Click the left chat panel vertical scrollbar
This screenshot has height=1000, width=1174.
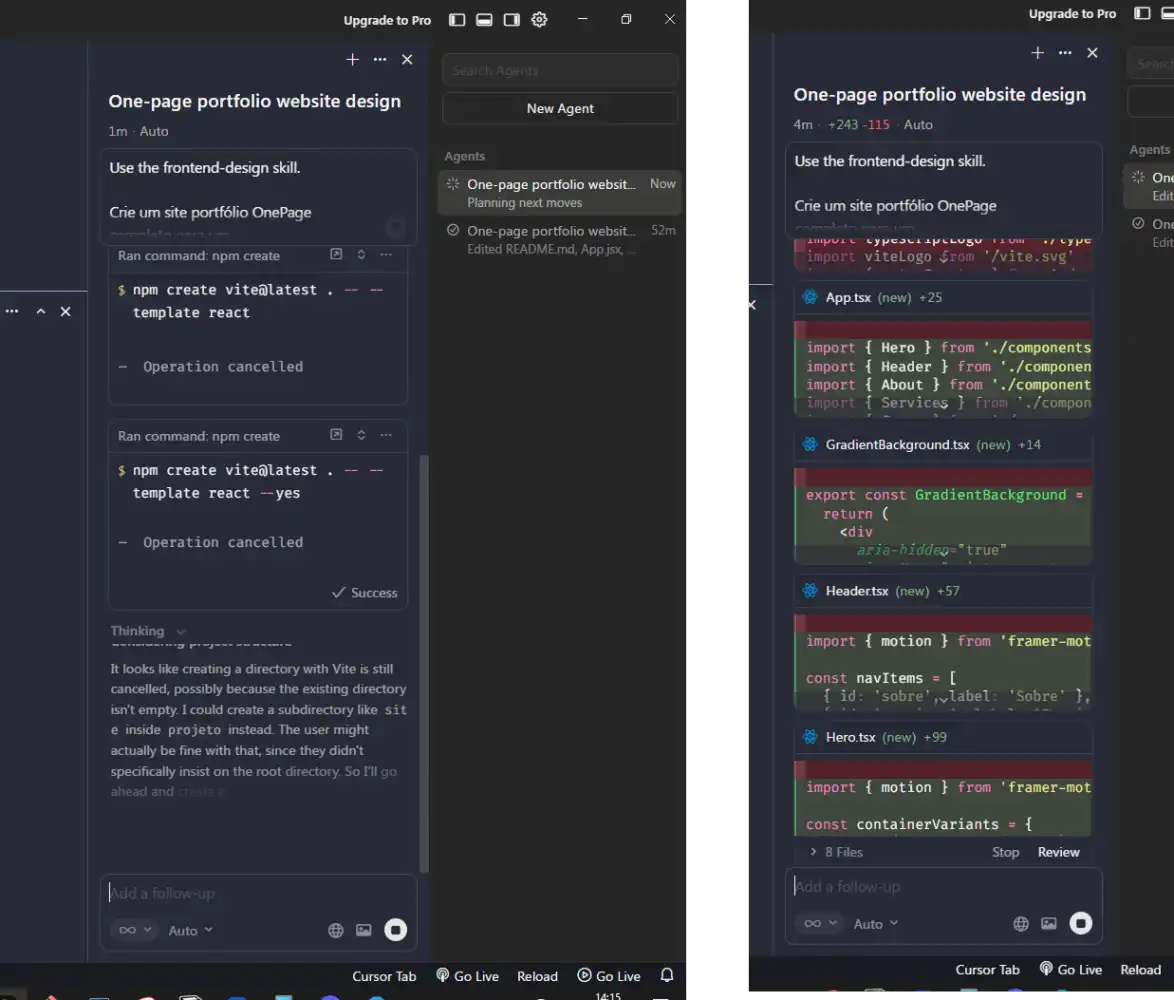(424, 660)
